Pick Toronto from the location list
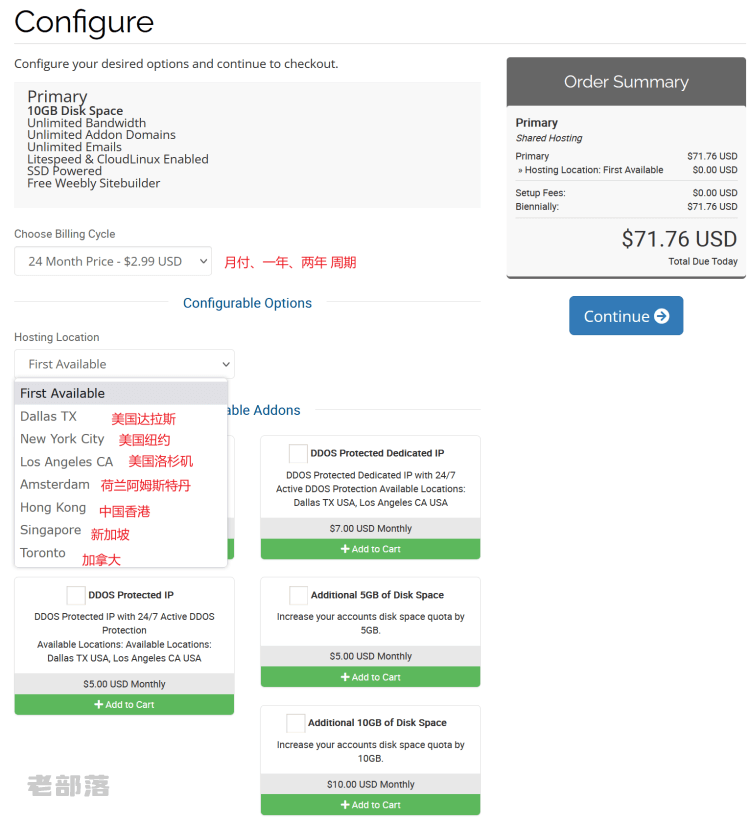This screenshot has height=820, width=750. pos(43,553)
